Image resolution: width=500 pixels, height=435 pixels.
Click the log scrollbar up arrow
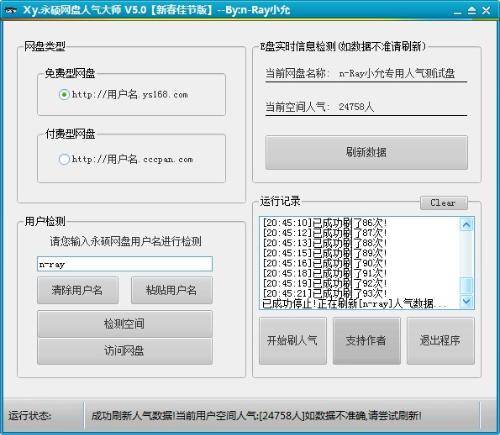click(x=467, y=225)
